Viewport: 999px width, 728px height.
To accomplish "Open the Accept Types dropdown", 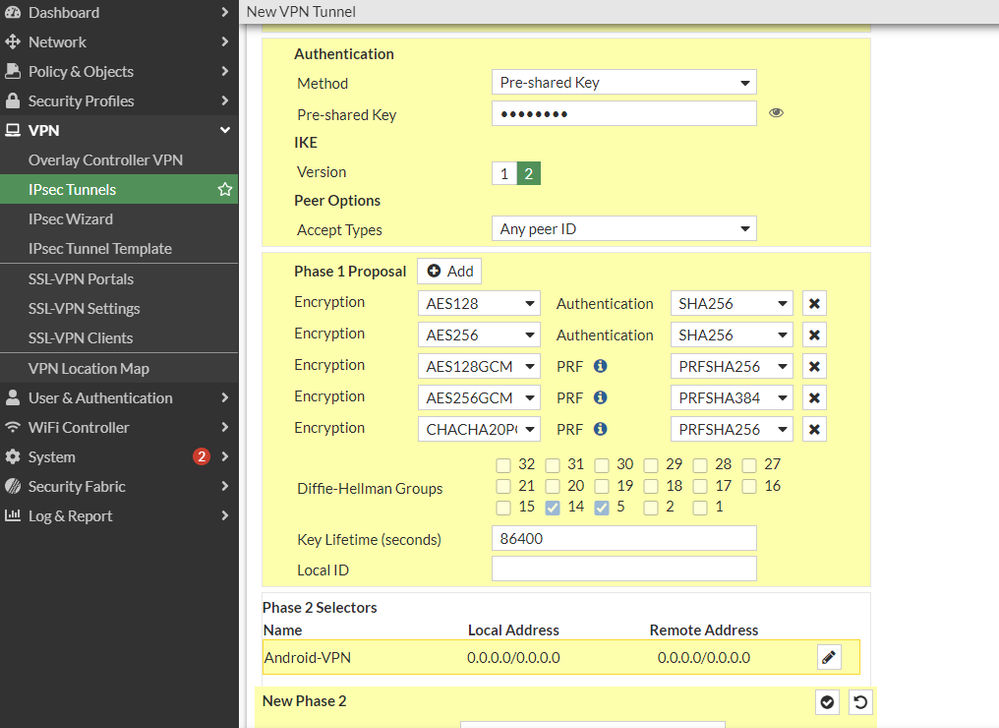I will [623, 229].
